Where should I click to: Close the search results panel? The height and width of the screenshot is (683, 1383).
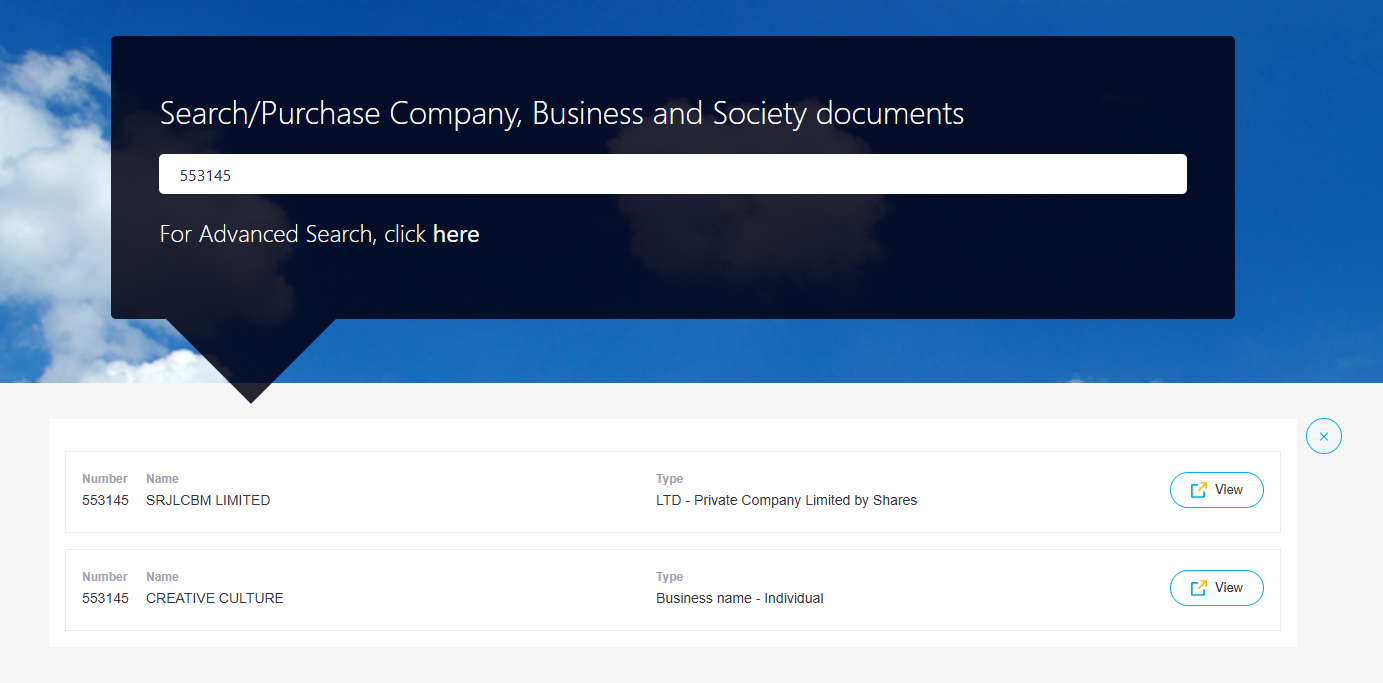tap(1323, 436)
